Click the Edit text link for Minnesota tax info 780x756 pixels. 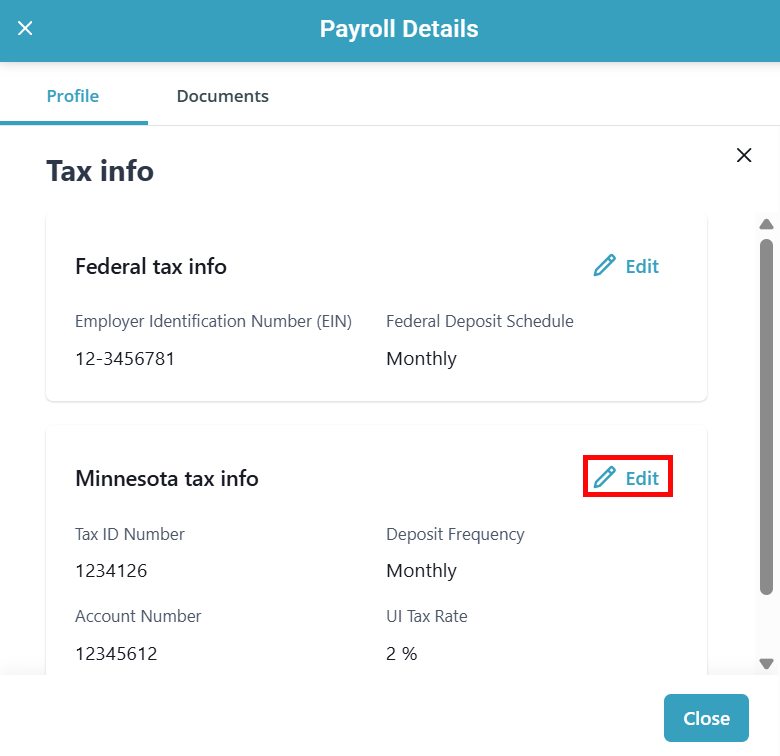pos(642,478)
